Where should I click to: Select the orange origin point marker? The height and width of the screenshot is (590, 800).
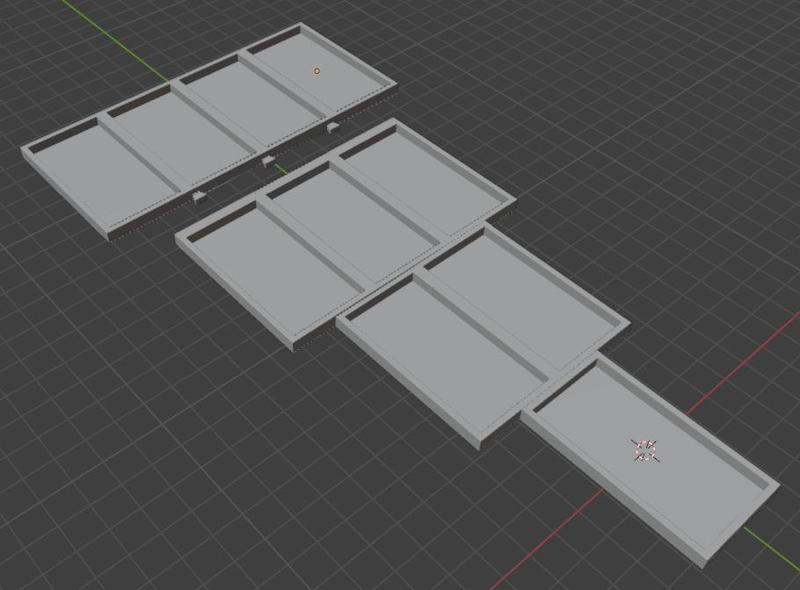point(318,70)
